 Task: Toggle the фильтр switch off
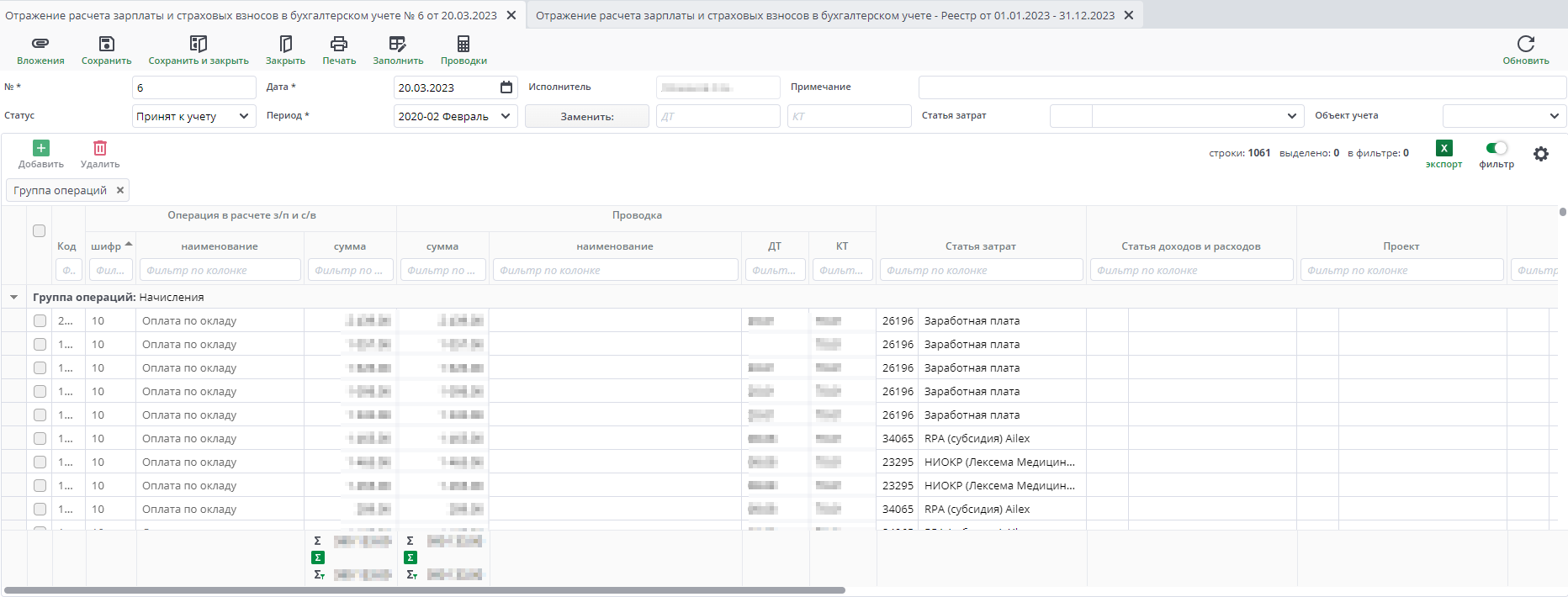1496,148
